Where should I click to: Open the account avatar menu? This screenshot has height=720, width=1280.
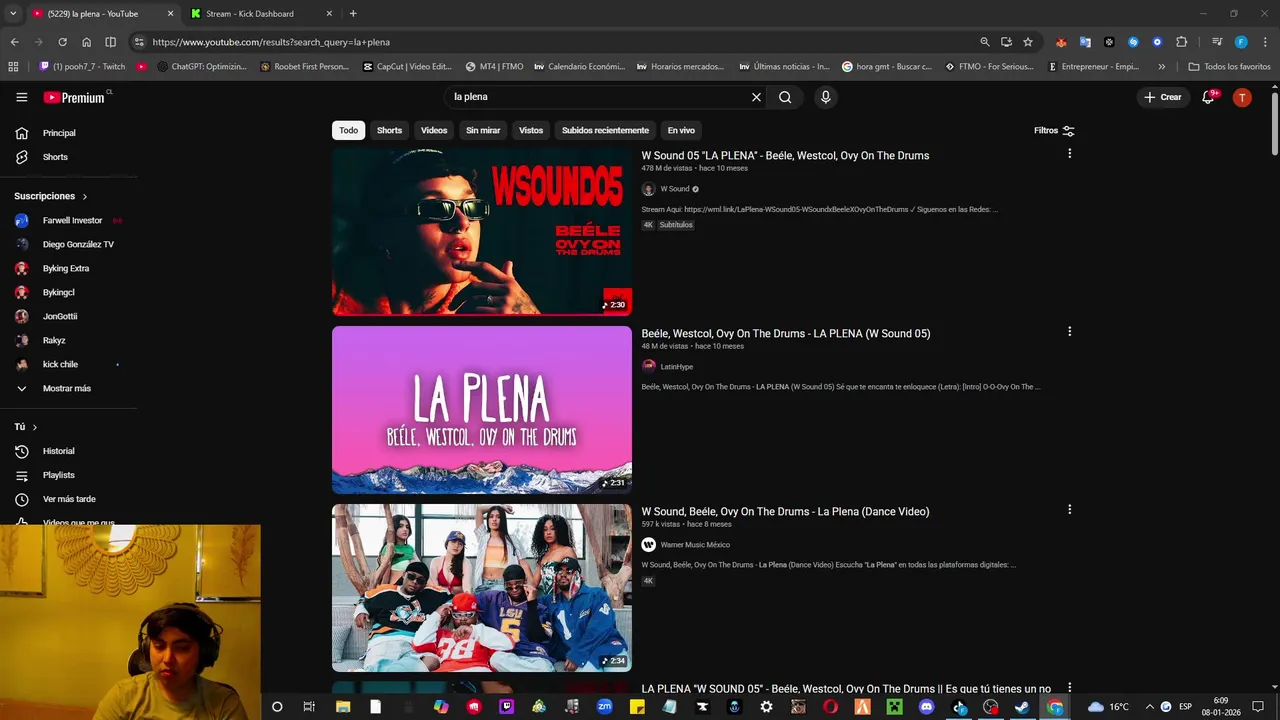[1242, 97]
